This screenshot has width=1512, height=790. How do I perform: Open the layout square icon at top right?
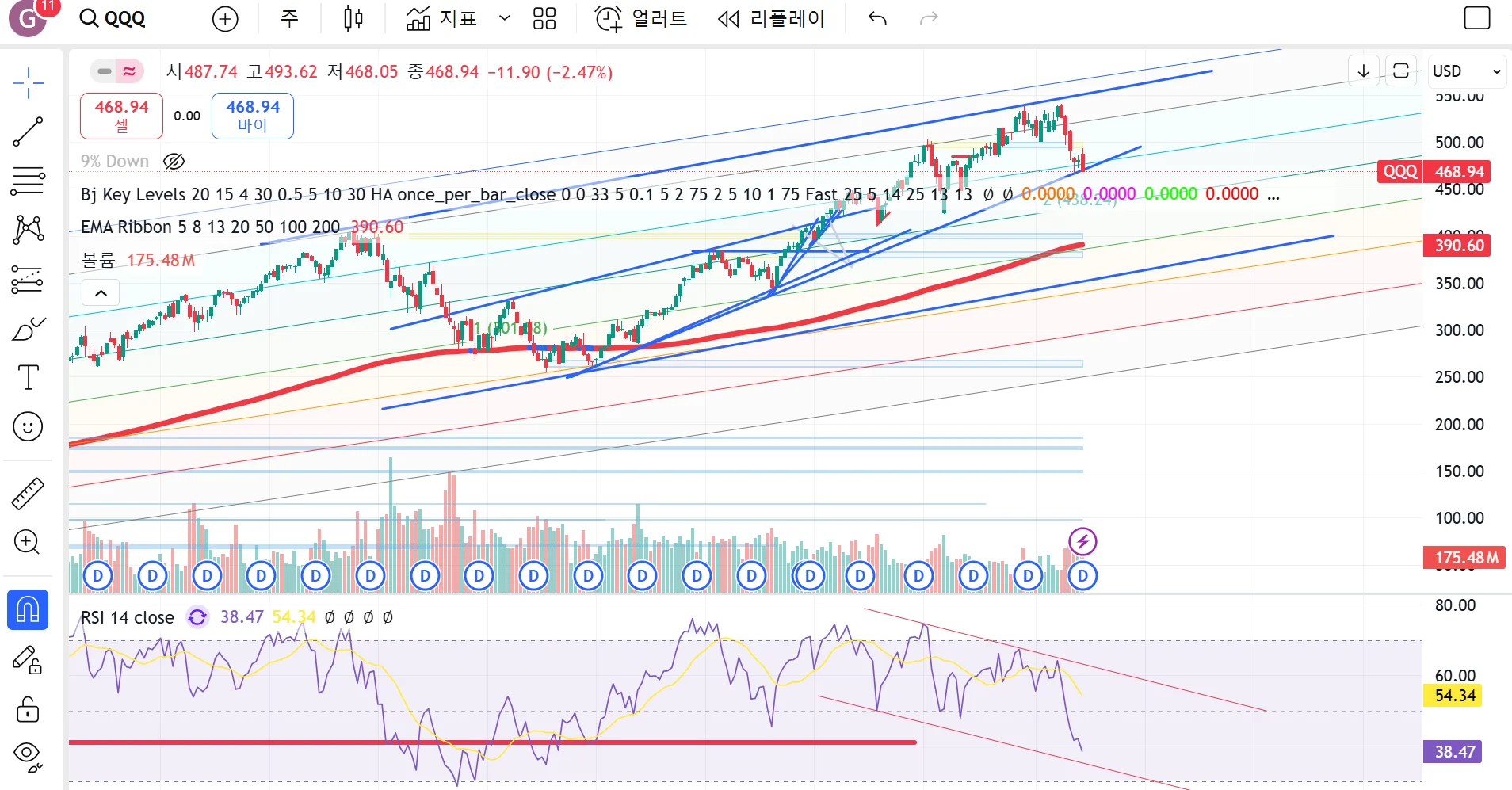click(x=1477, y=18)
